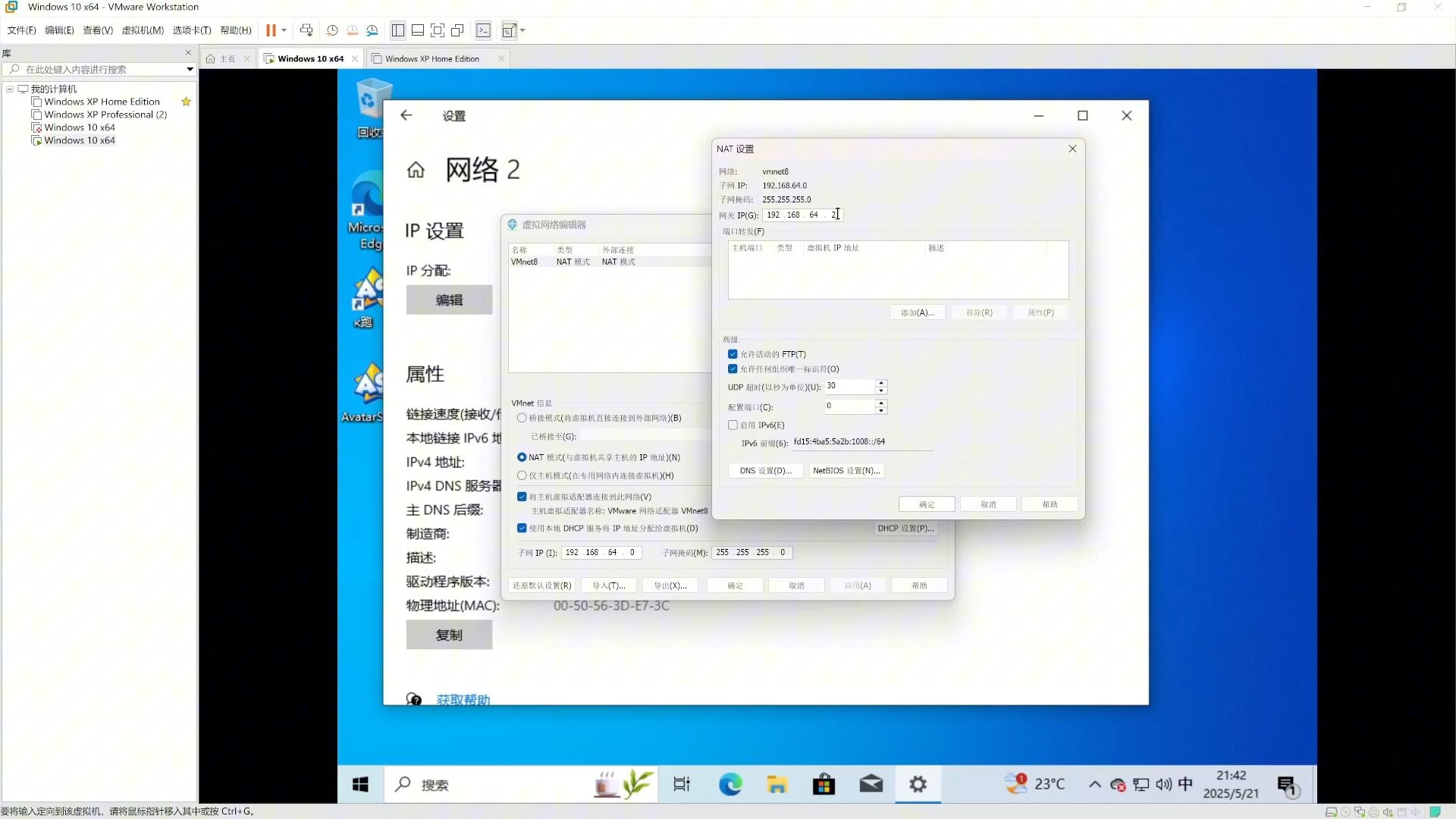Pause the virtual machine from the toolbar
The width and height of the screenshot is (1456, 819).
click(271, 30)
